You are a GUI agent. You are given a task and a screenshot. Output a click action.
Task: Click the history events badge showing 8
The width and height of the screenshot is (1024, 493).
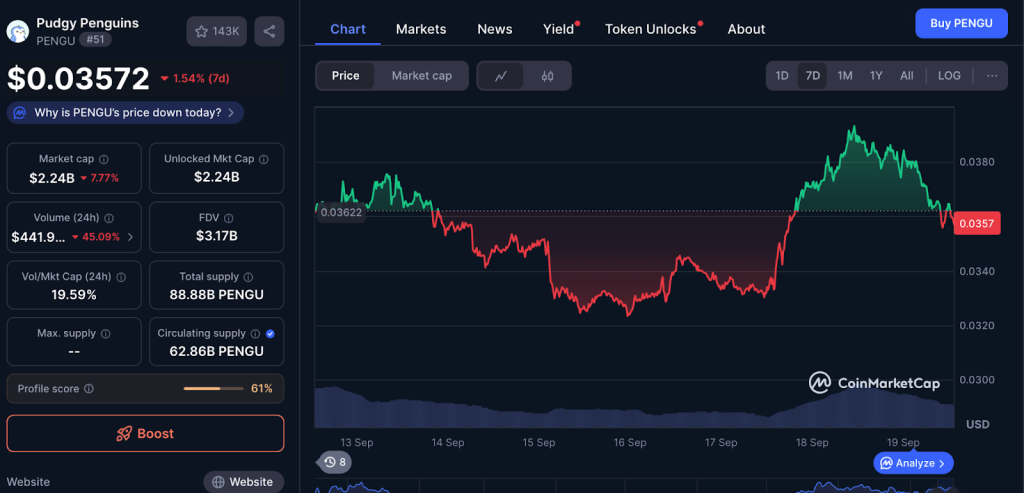pyautogui.click(x=336, y=462)
